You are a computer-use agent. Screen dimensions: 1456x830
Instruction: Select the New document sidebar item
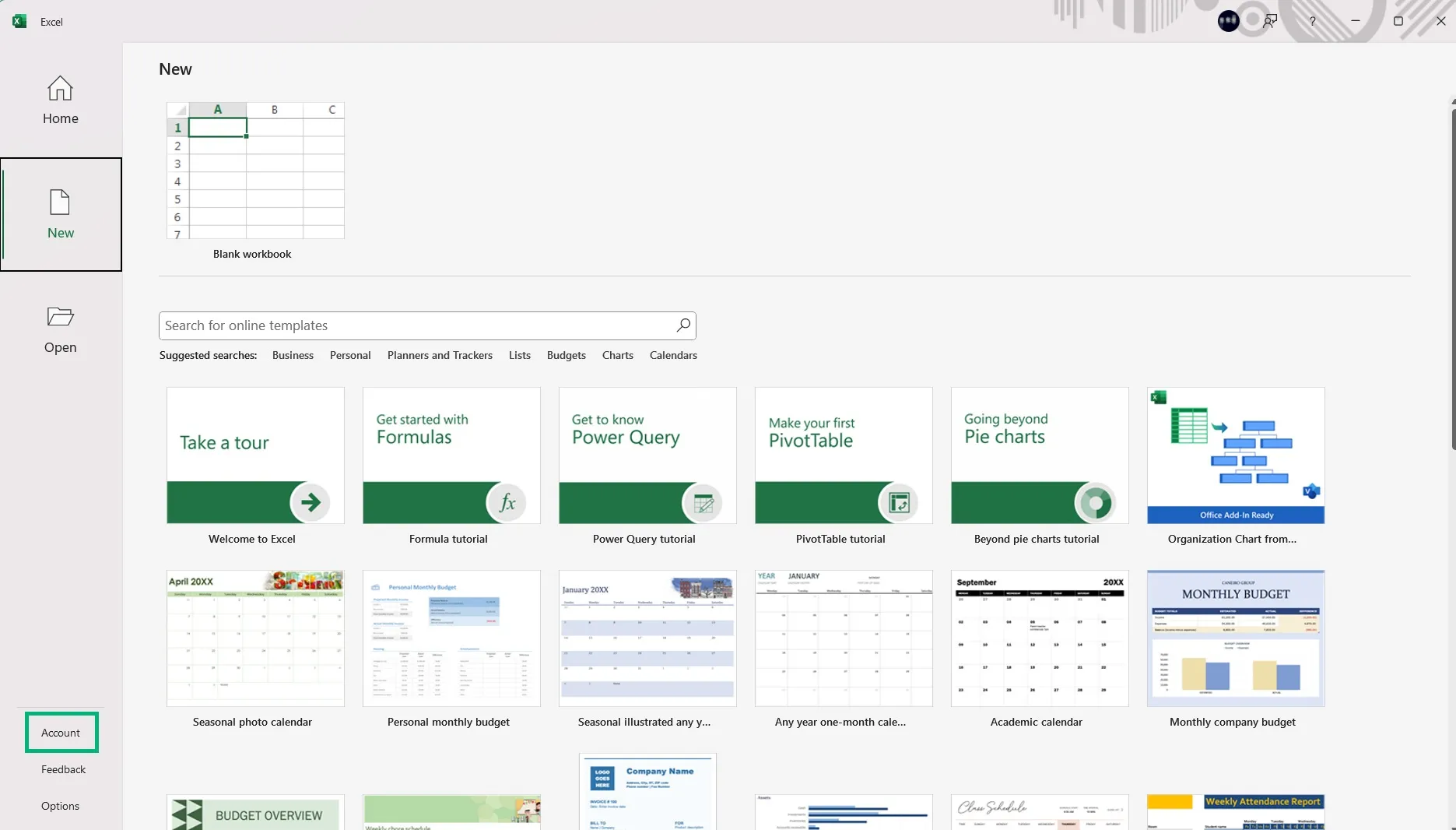[x=61, y=214]
